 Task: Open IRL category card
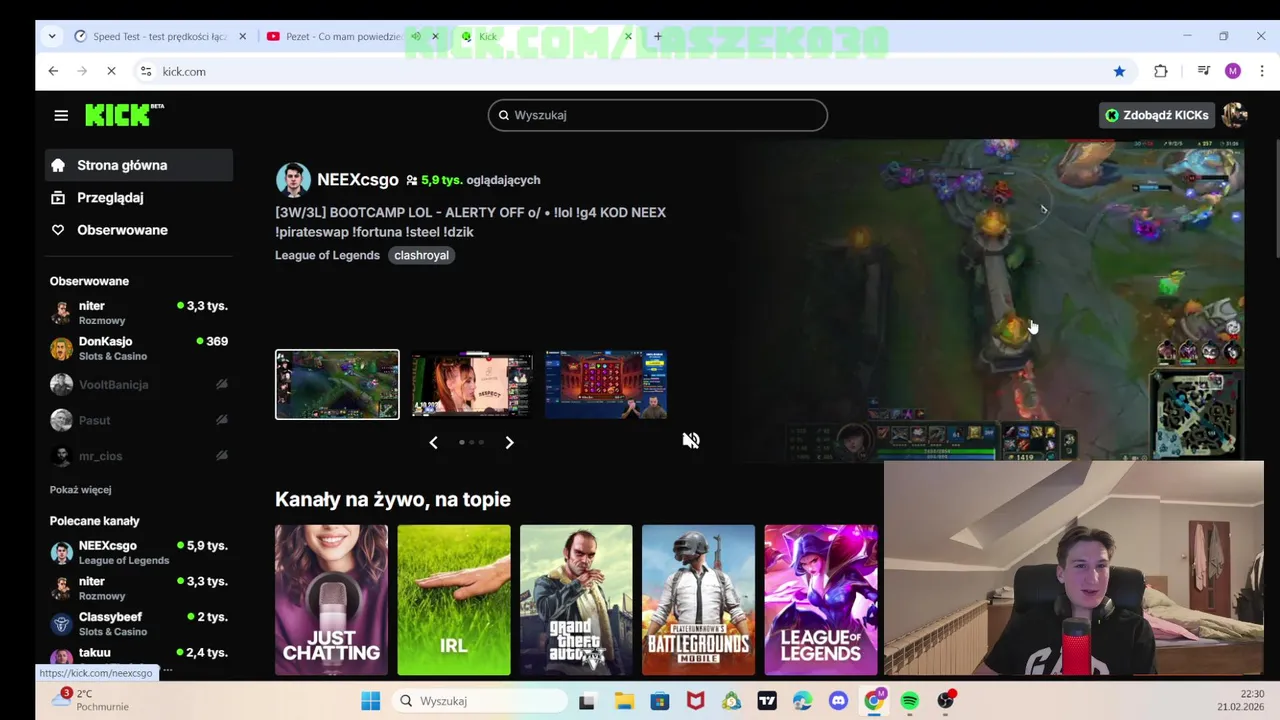coord(454,600)
